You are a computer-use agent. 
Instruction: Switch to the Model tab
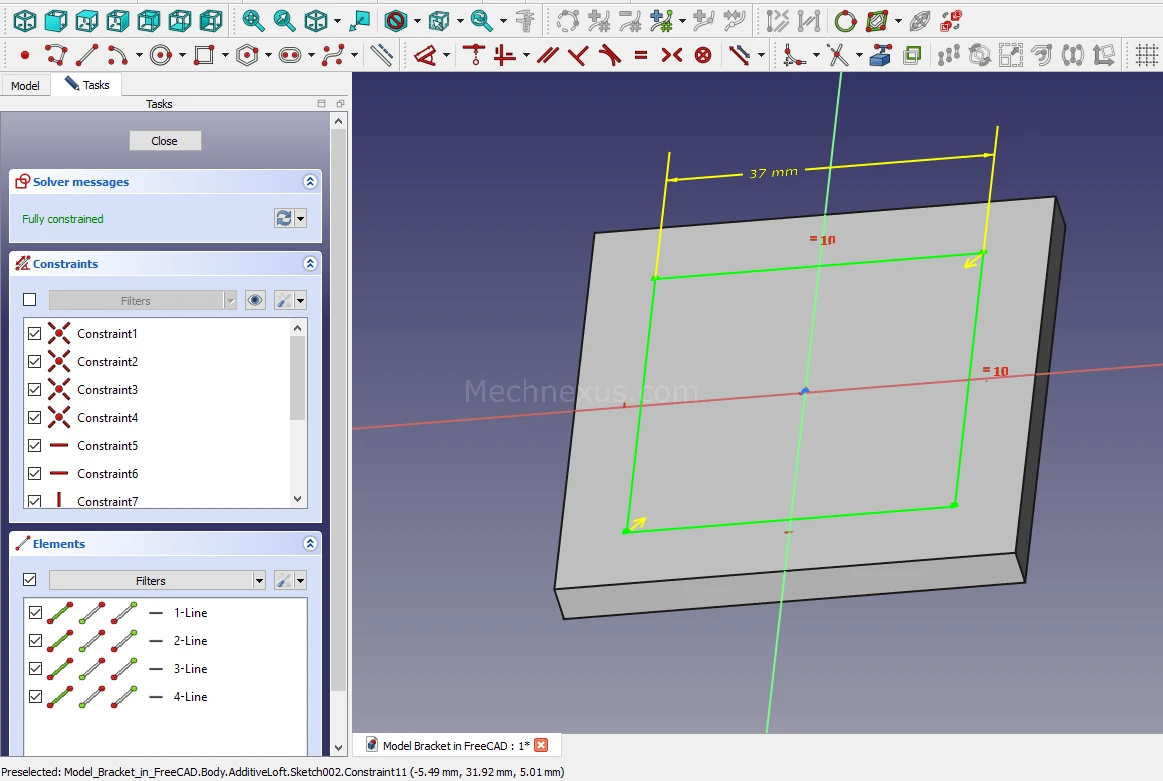25,86
